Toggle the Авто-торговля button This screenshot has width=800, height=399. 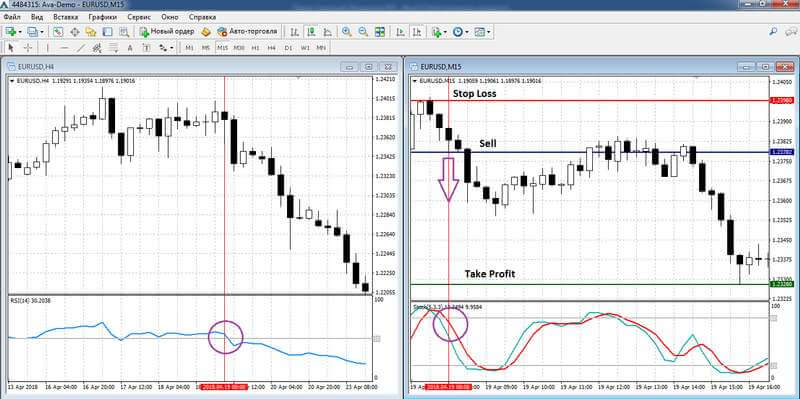247,32
